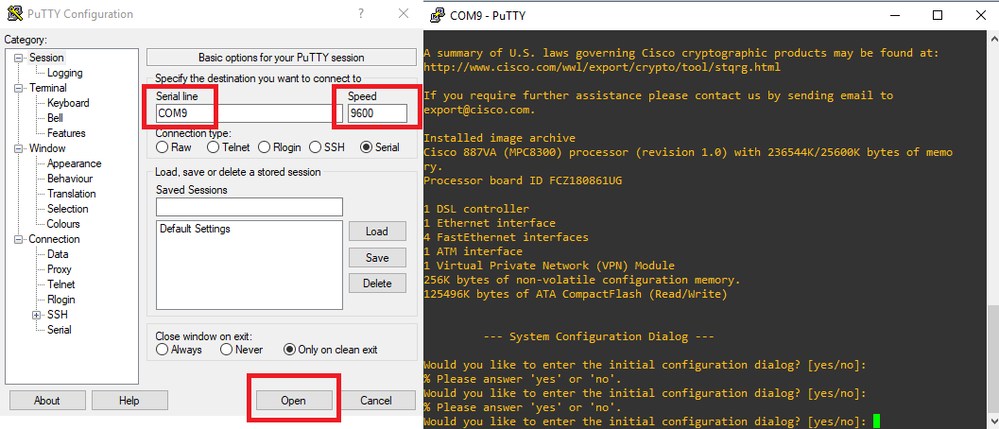Viewport: 999px width, 429px height.
Task: Collapse the Connection category tree node
Action: (x=20, y=239)
